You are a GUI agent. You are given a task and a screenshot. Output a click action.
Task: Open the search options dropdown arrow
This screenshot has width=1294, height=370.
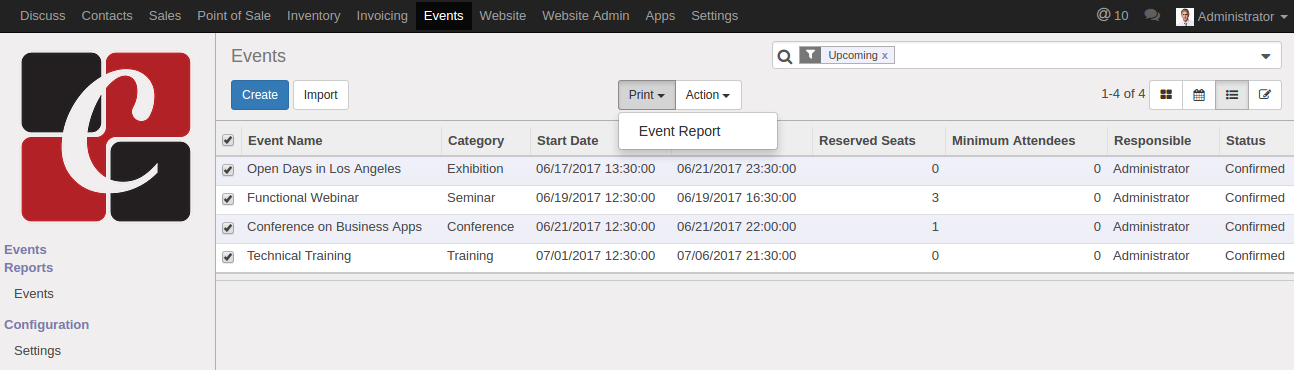1265,56
